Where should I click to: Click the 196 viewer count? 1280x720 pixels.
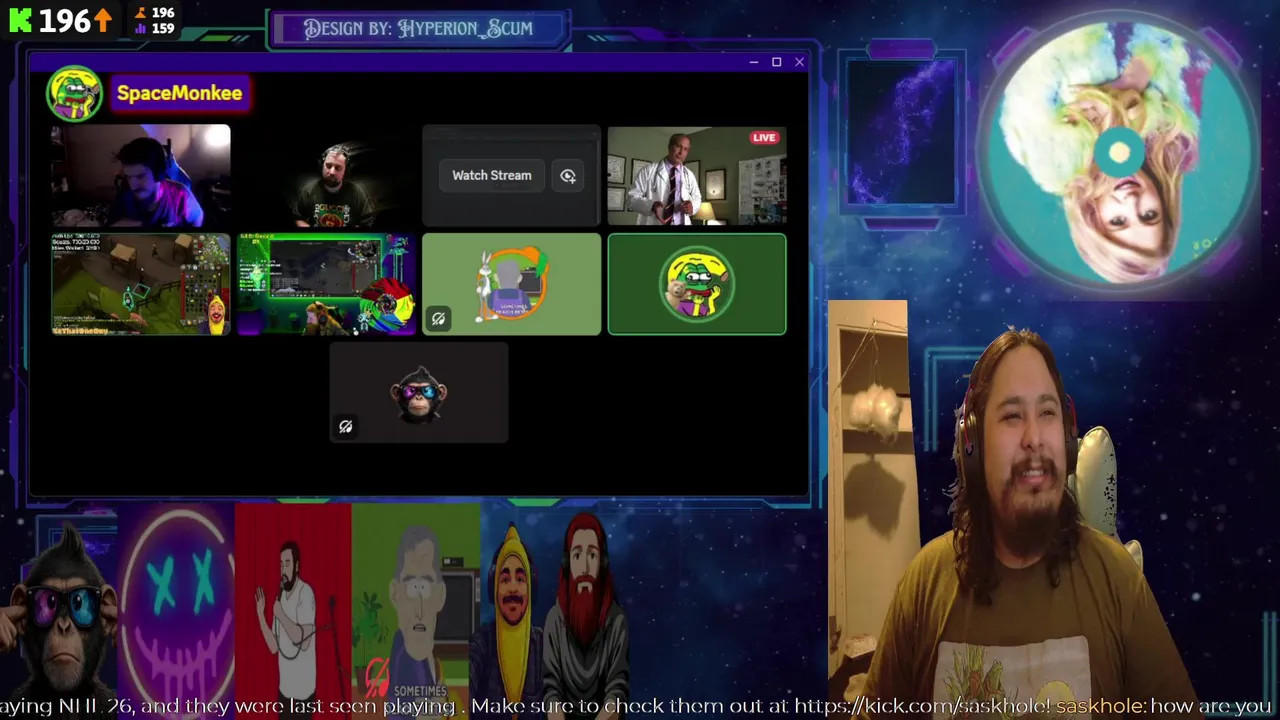click(65, 20)
